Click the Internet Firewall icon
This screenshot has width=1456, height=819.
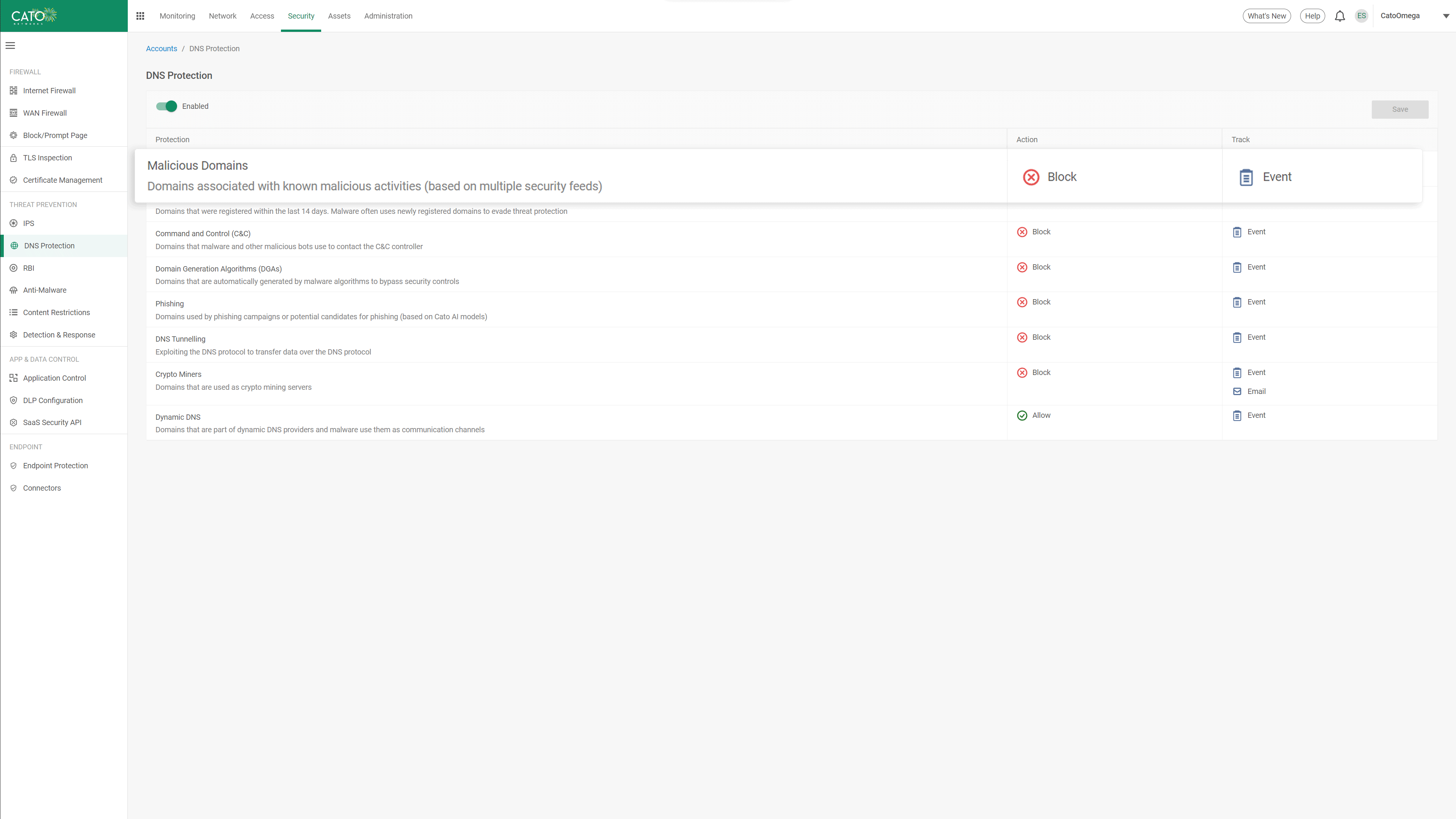[x=14, y=91]
